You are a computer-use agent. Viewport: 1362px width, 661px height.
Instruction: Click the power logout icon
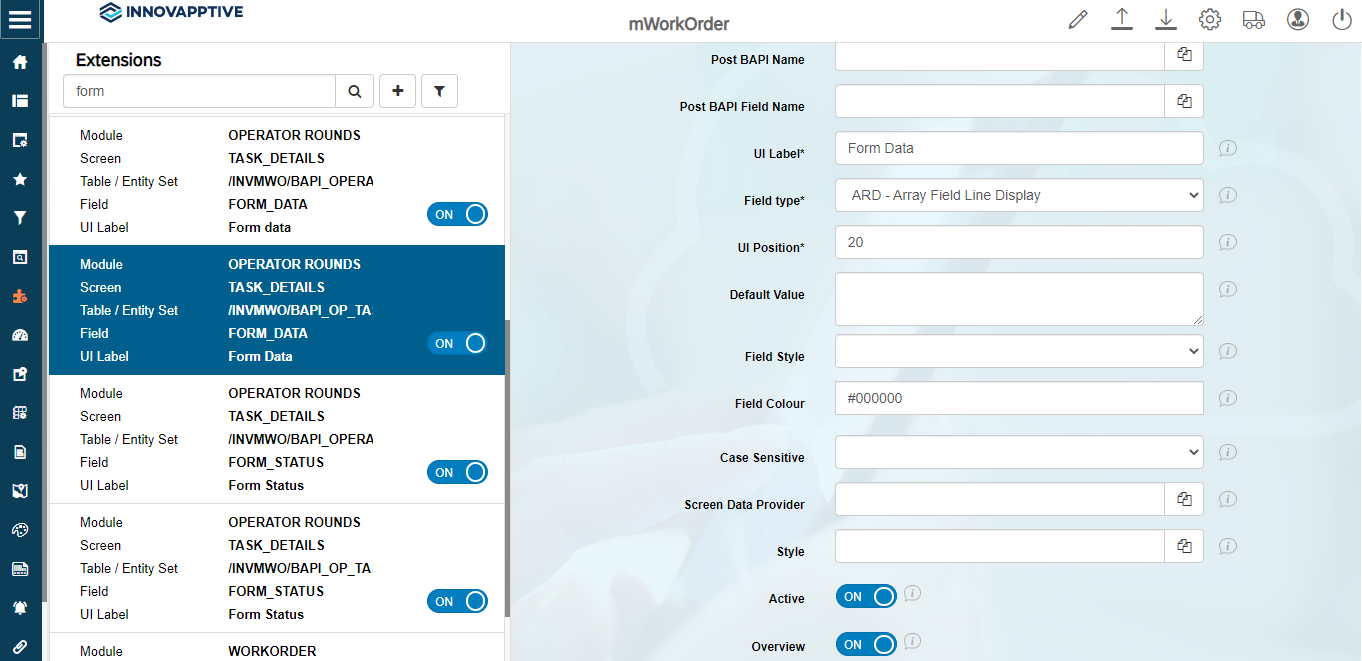(x=1342, y=20)
